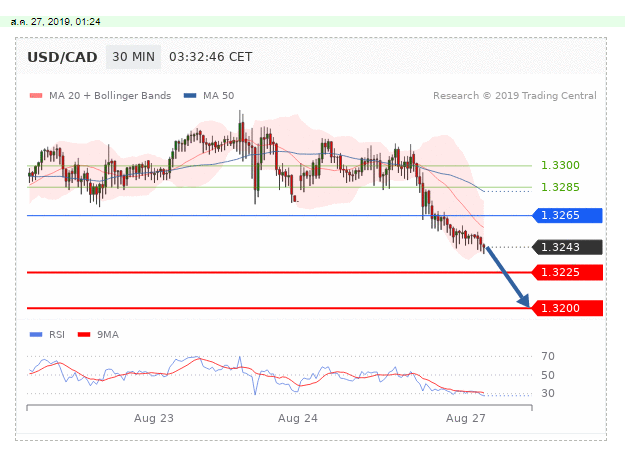The image size is (625, 460).
Task: Click the red 1.3225 support price tag
Action: 568,272
